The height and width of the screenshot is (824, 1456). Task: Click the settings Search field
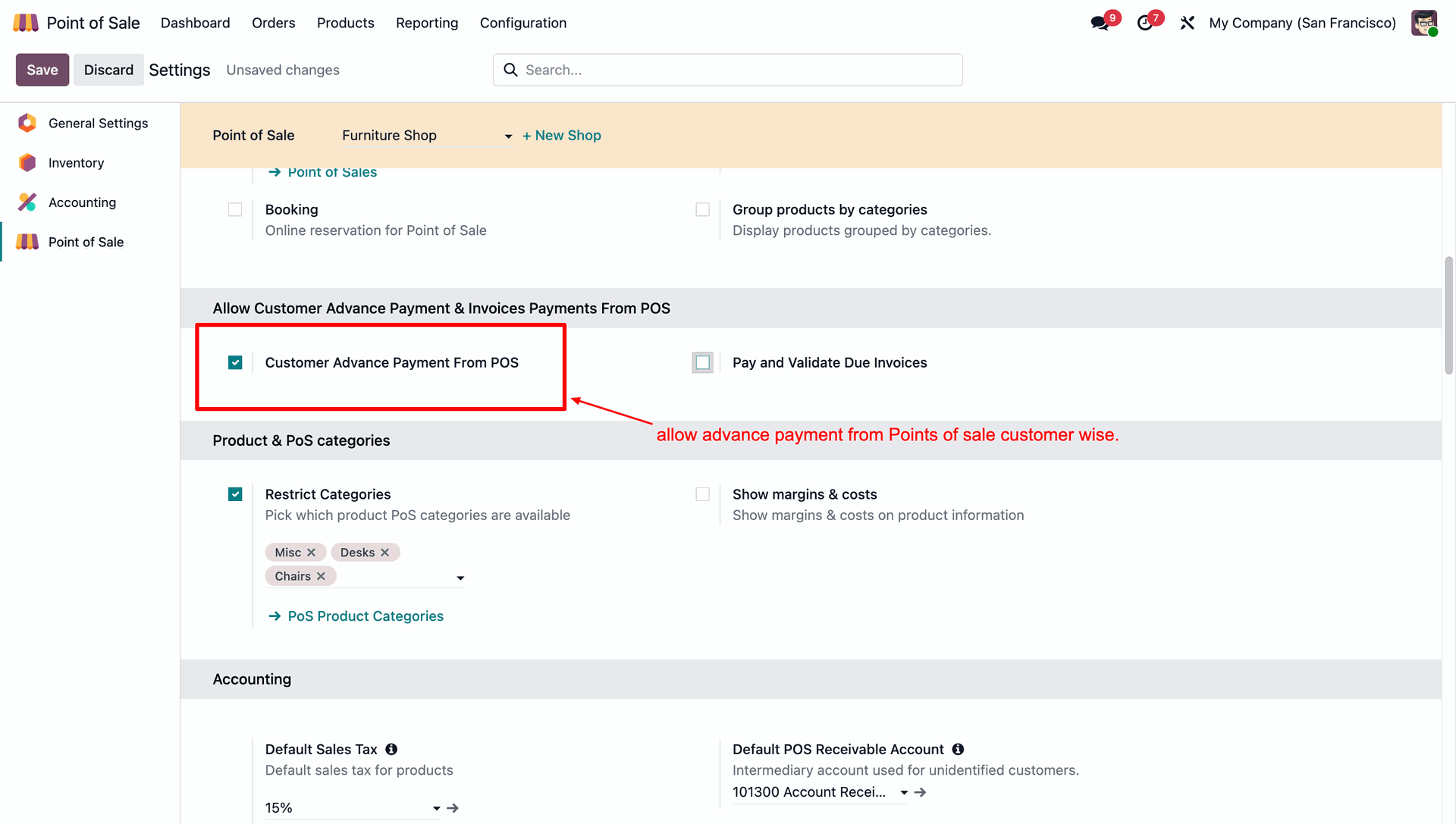(x=728, y=70)
